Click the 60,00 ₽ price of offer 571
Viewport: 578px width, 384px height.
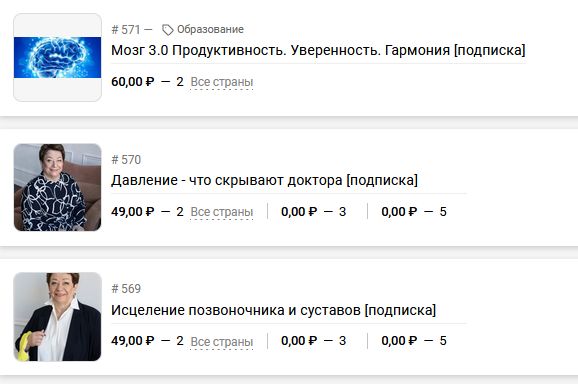pyautogui.click(x=133, y=81)
